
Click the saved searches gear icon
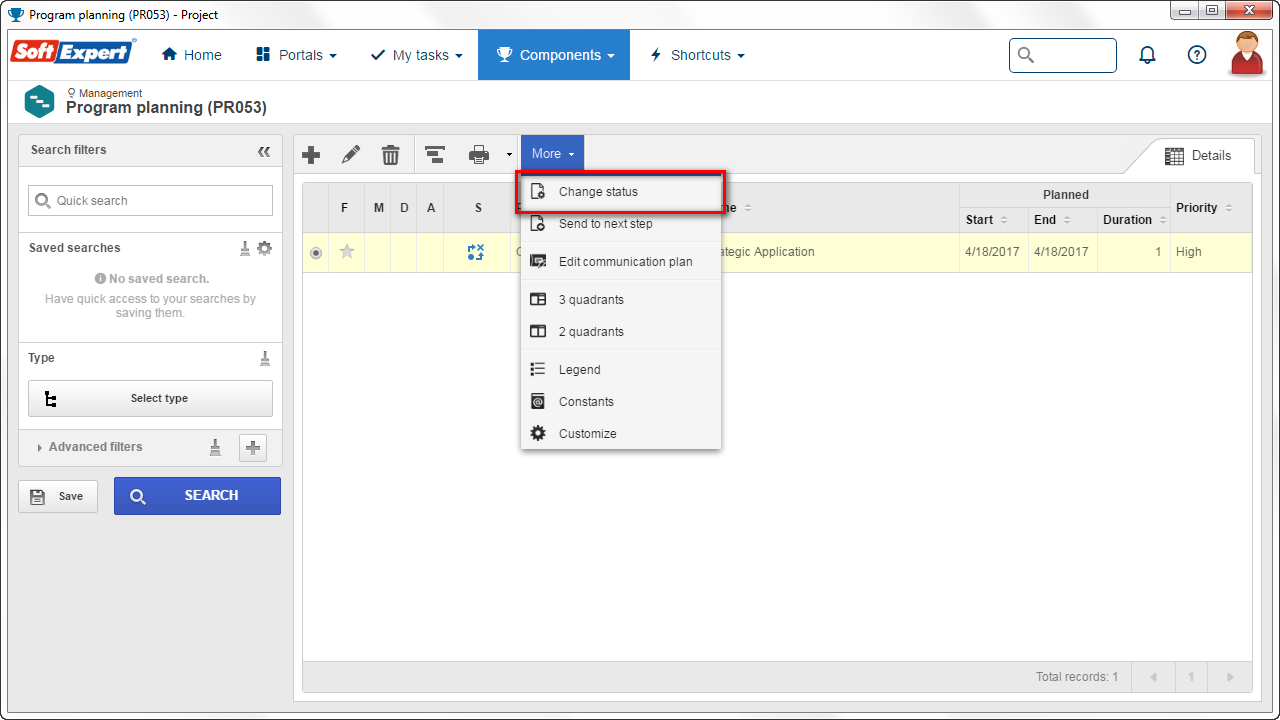click(x=264, y=248)
